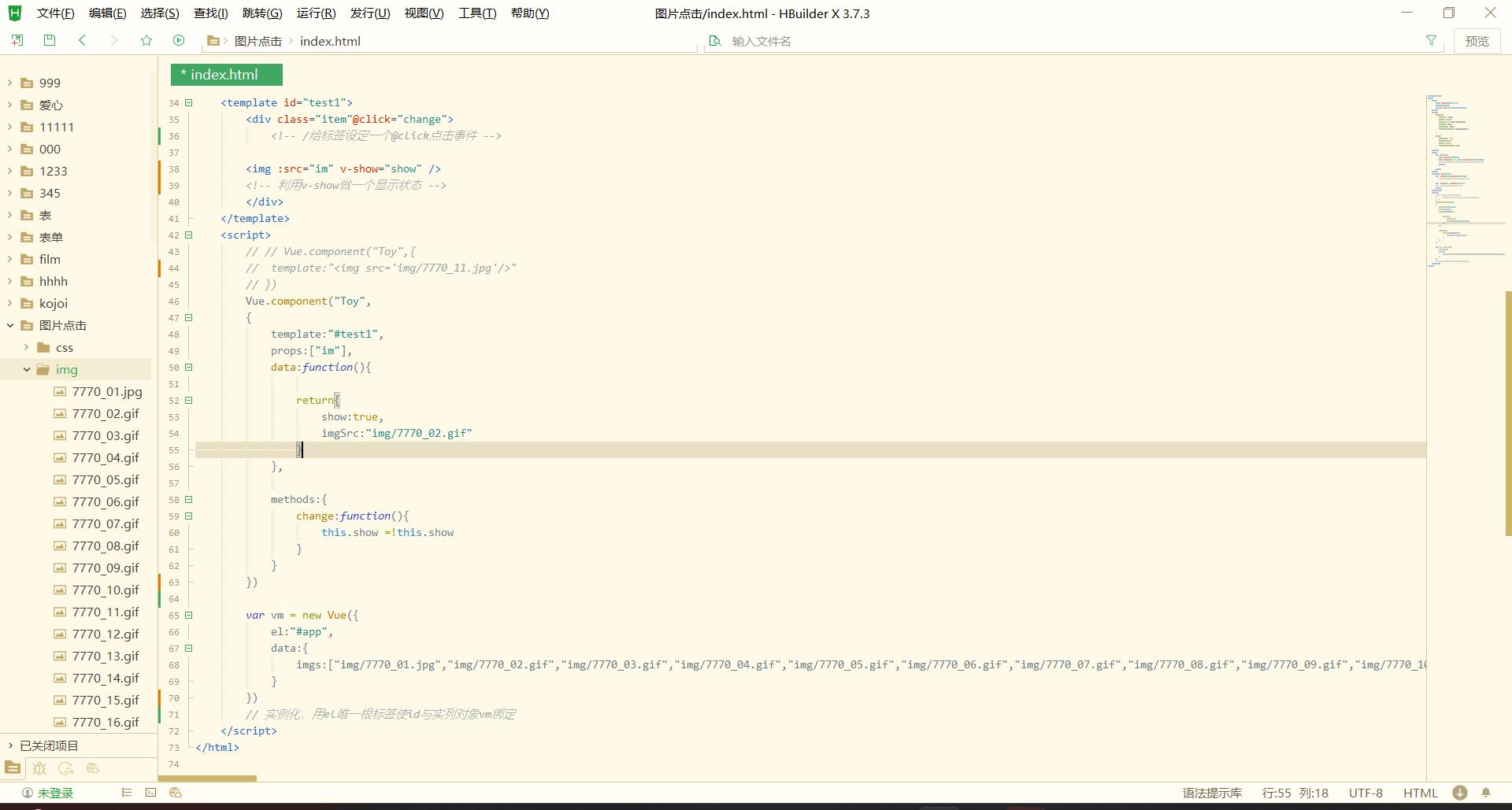Open project manager folder icon in sidebar bottom

(x=13, y=768)
